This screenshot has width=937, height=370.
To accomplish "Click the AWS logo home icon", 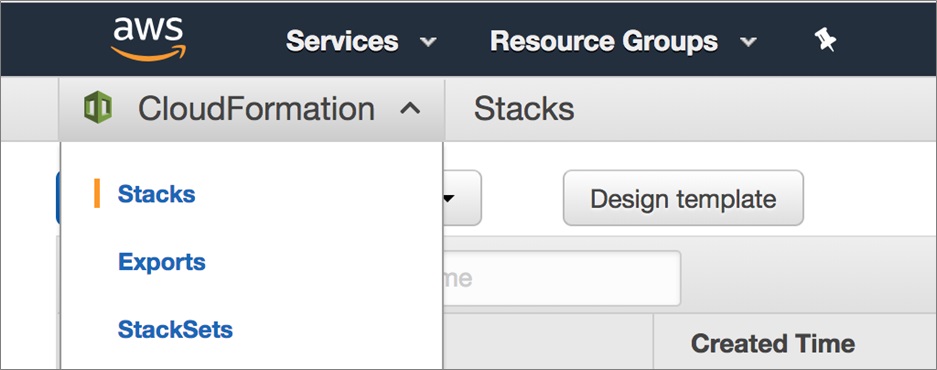I will (x=148, y=39).
